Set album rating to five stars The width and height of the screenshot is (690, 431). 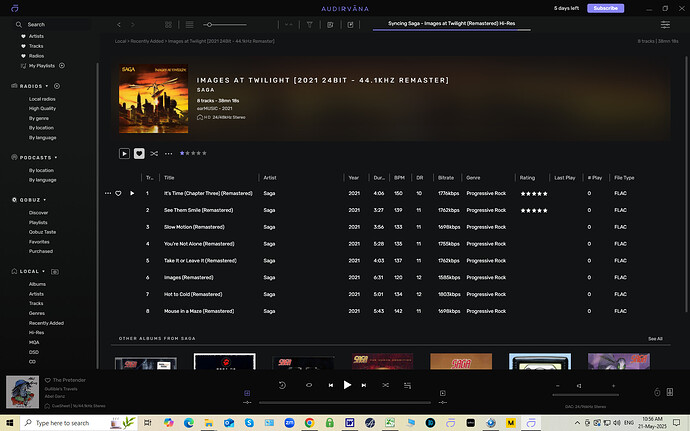[204, 153]
